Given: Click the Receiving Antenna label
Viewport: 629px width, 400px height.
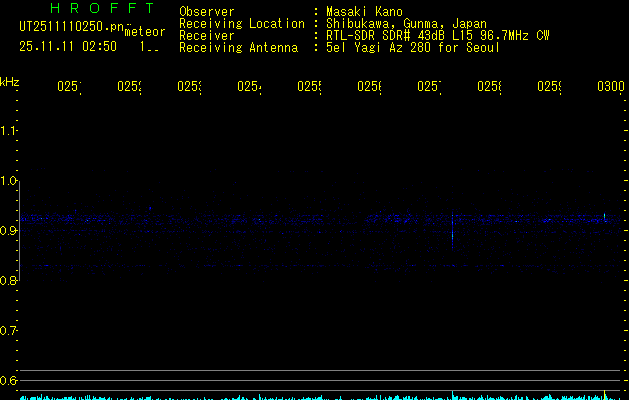Looking at the screenshot, I should 238,48.
